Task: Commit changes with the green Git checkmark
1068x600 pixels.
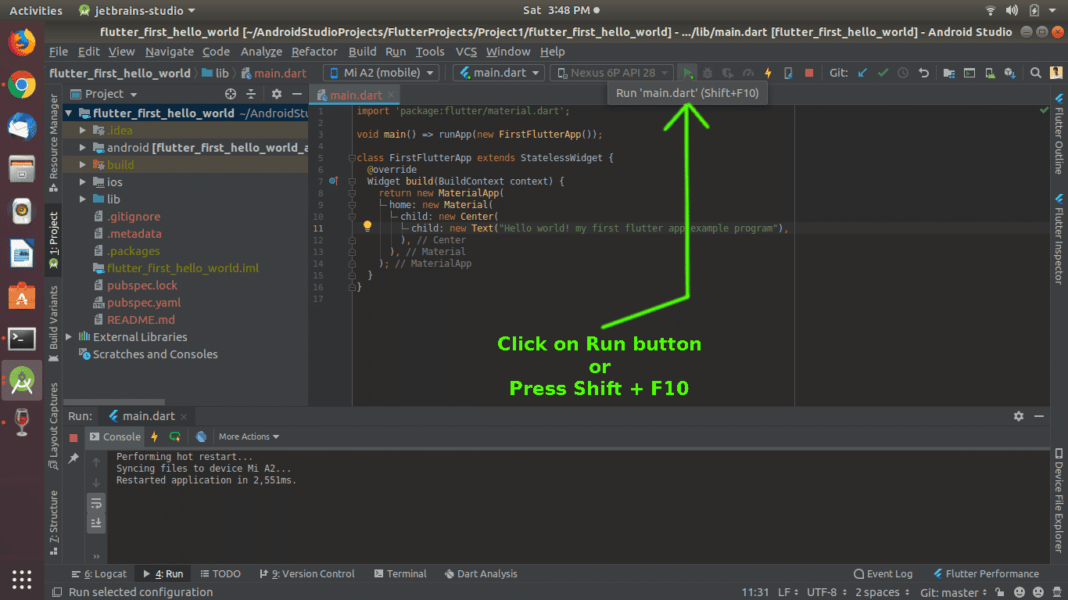Action: [x=884, y=72]
